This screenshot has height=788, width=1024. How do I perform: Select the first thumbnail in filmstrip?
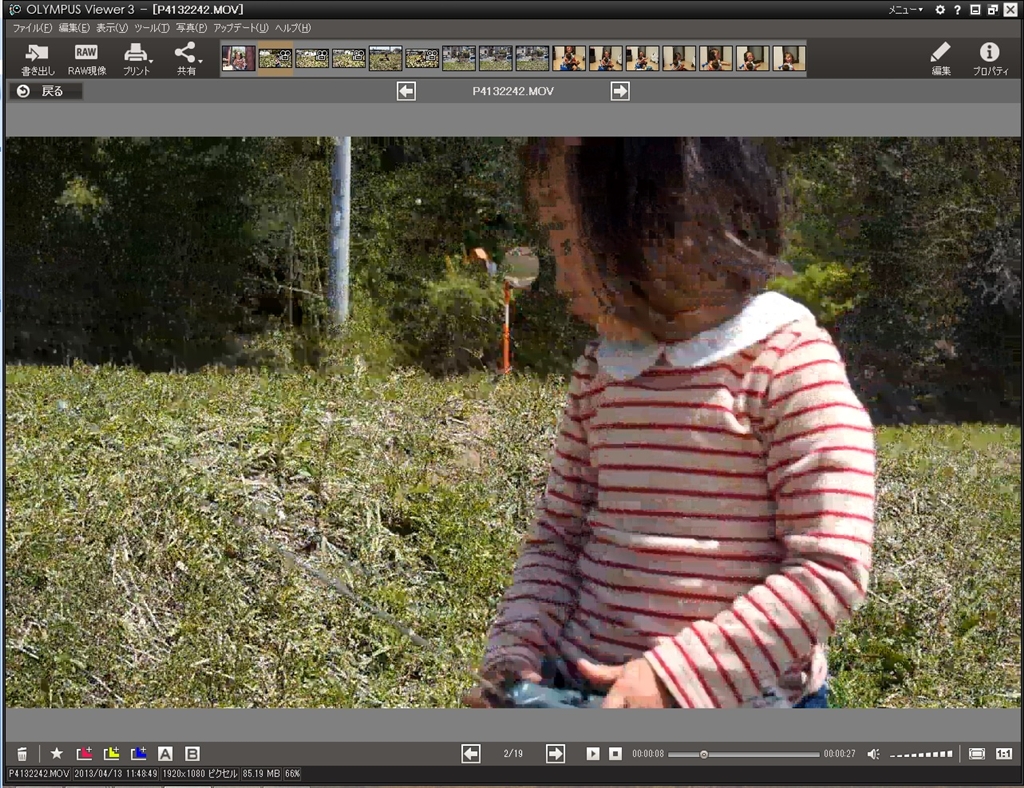tap(238, 58)
